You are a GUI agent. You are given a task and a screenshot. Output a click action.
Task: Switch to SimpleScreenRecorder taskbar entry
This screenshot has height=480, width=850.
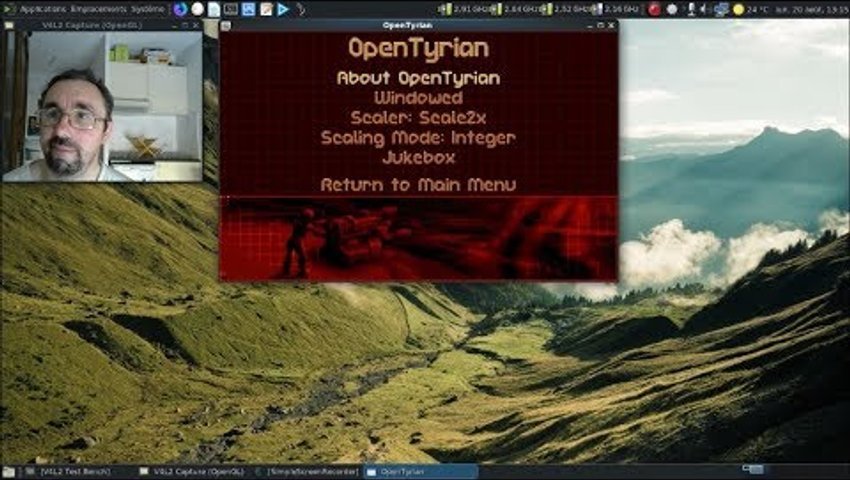tap(307, 472)
